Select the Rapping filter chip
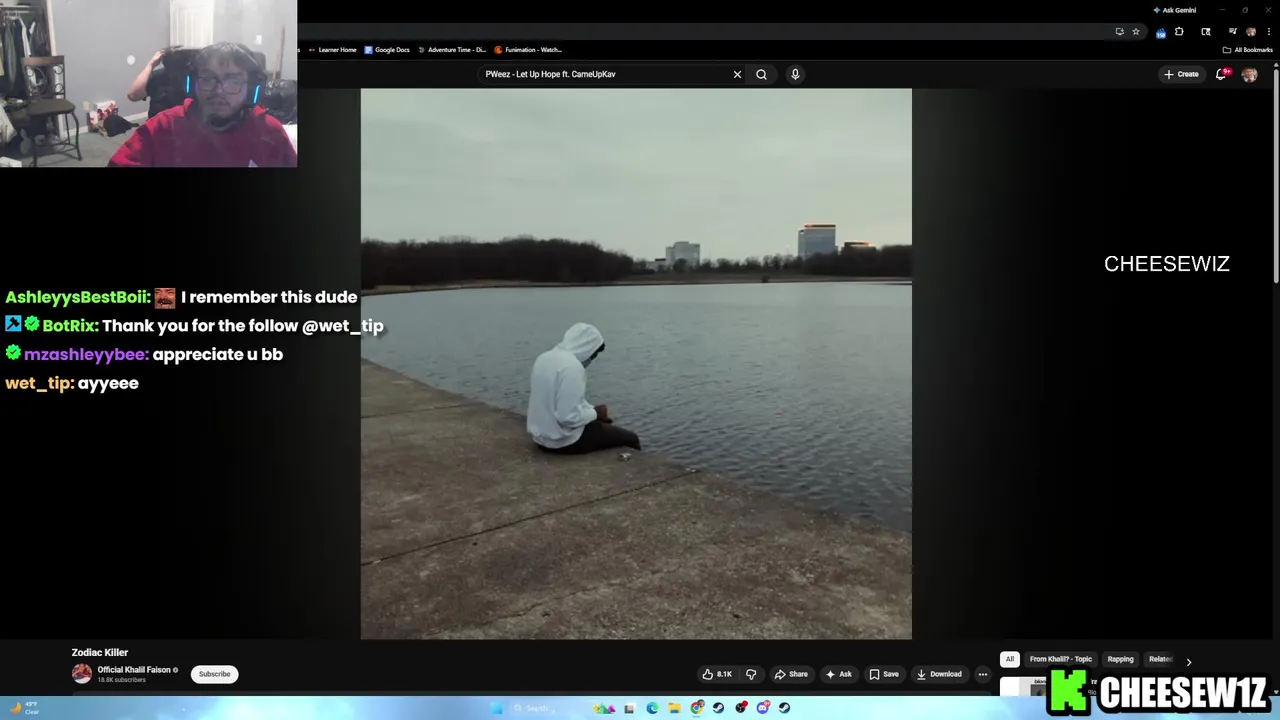This screenshot has height=720, width=1280. pyautogui.click(x=1120, y=659)
